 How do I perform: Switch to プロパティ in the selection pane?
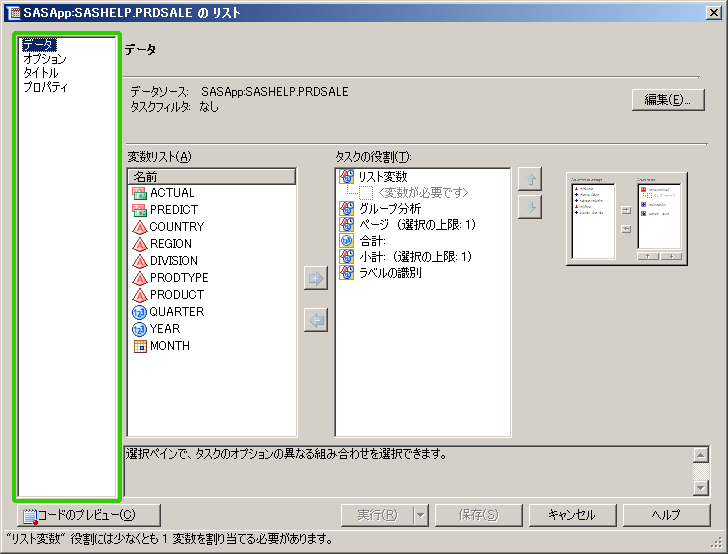tap(45, 87)
